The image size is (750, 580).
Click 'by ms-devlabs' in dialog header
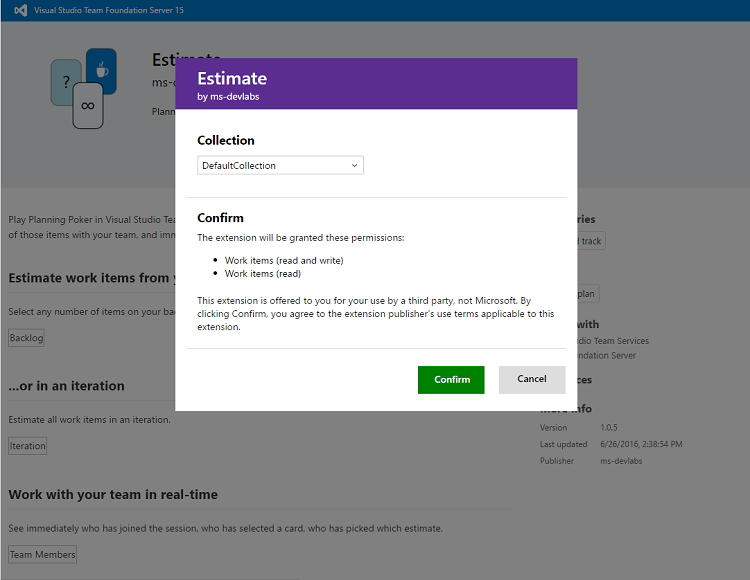click(228, 97)
